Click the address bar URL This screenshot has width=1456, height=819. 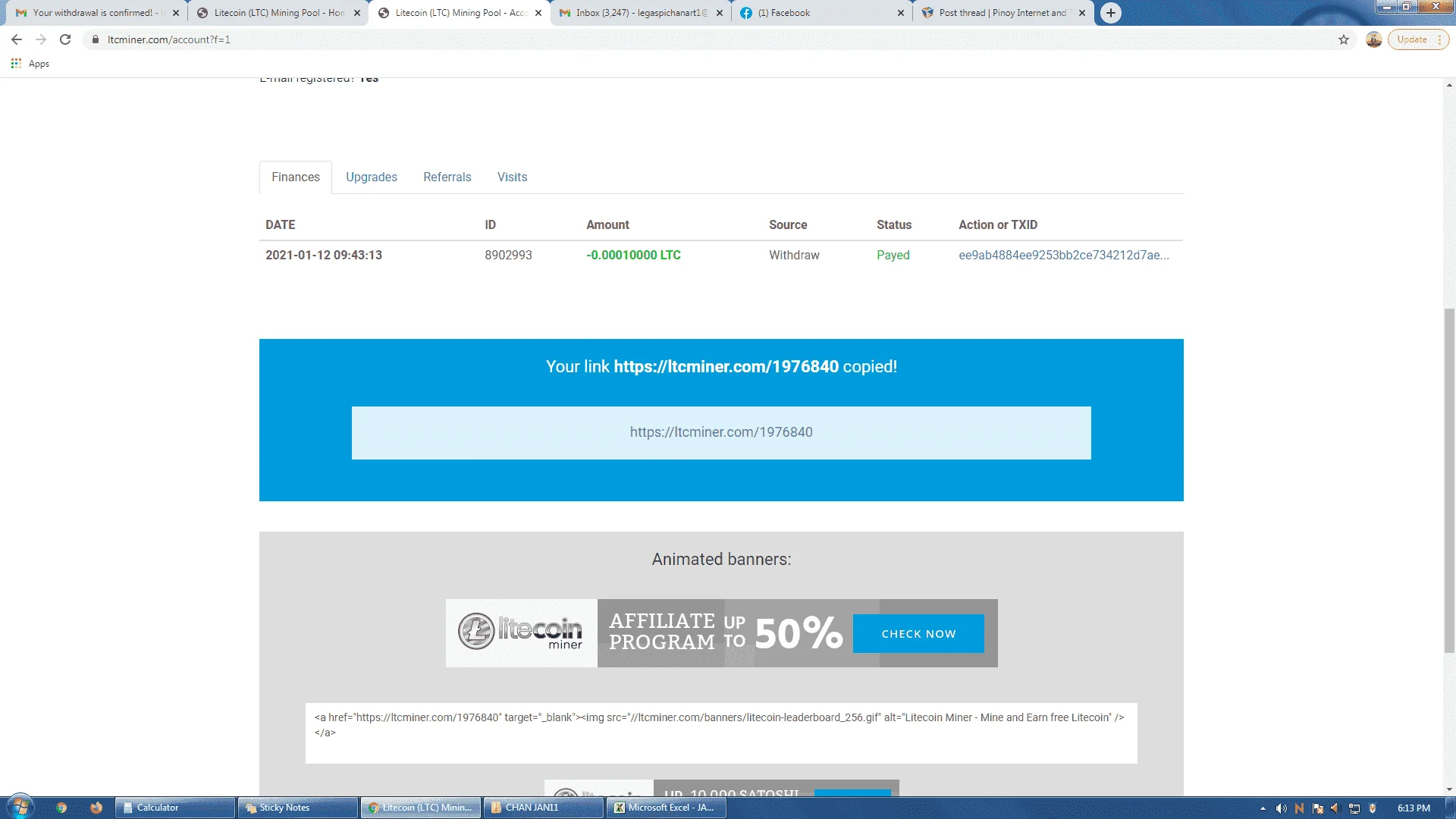[169, 39]
